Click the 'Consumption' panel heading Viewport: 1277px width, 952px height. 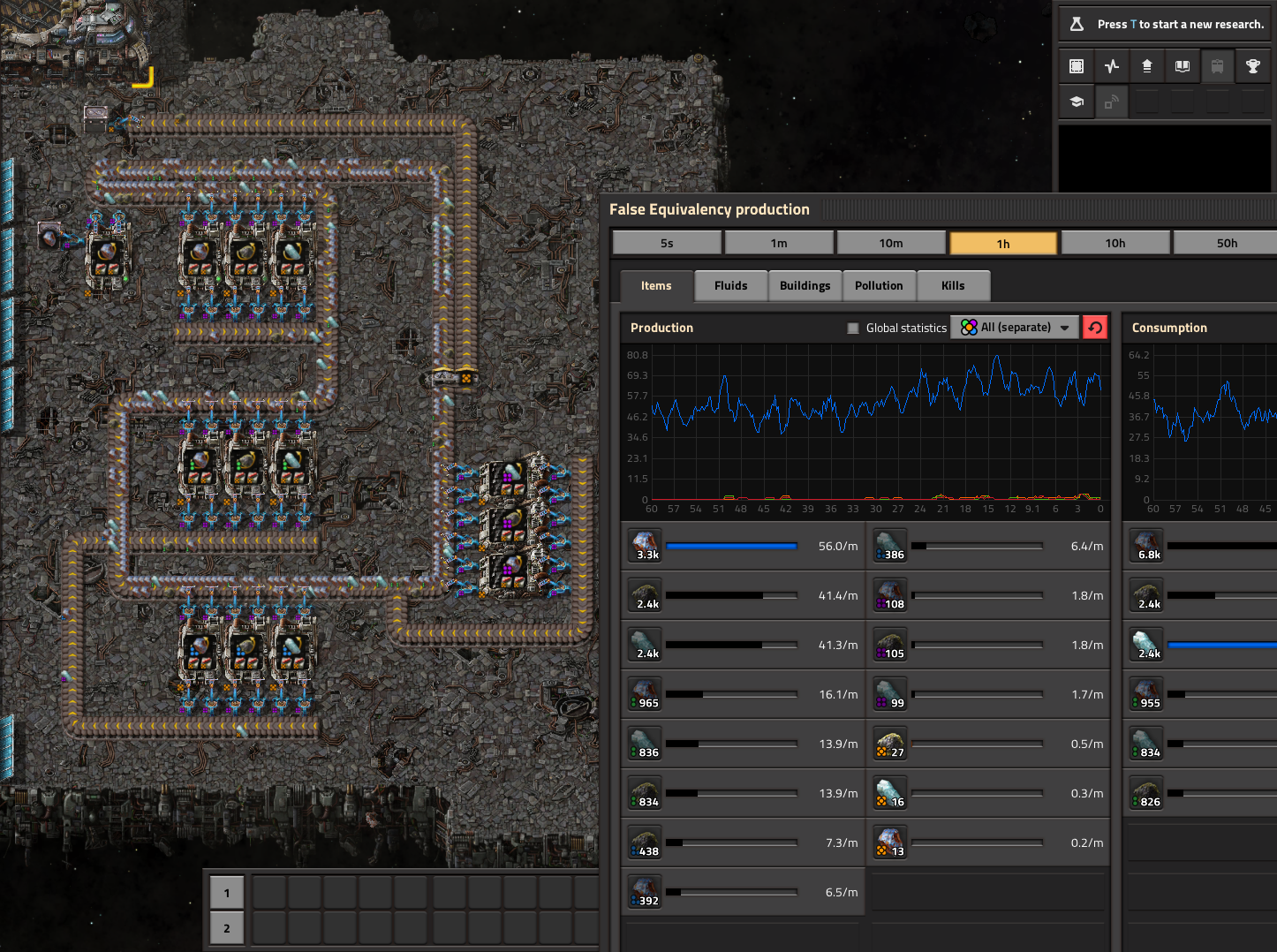pos(1169,328)
